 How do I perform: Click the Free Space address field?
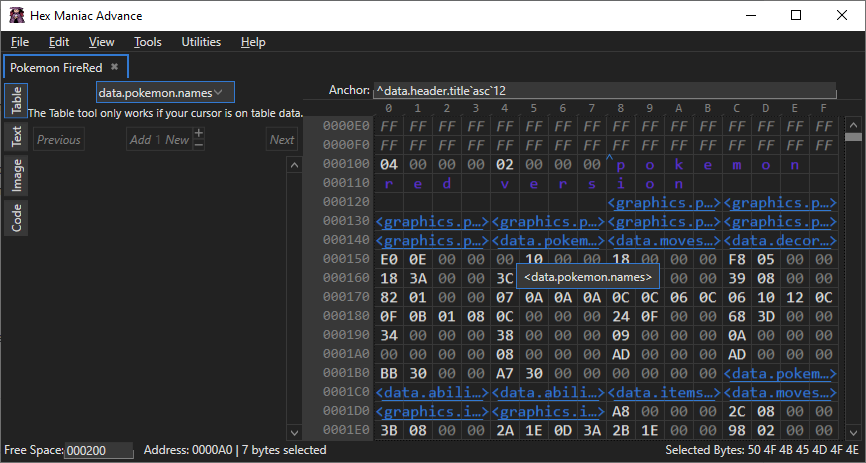click(x=99, y=450)
